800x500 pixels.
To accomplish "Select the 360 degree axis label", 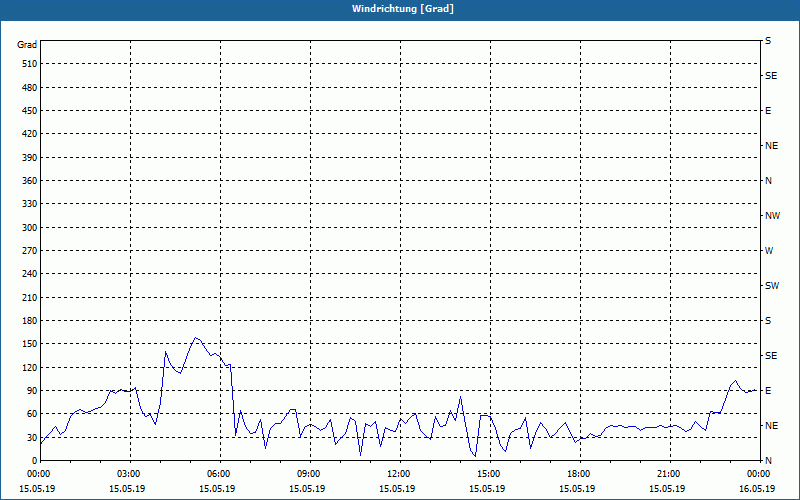I will point(30,181).
